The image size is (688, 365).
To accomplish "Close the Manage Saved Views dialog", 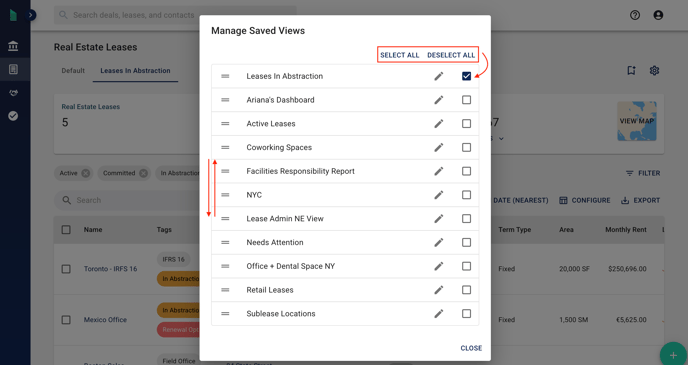I will tap(471, 348).
